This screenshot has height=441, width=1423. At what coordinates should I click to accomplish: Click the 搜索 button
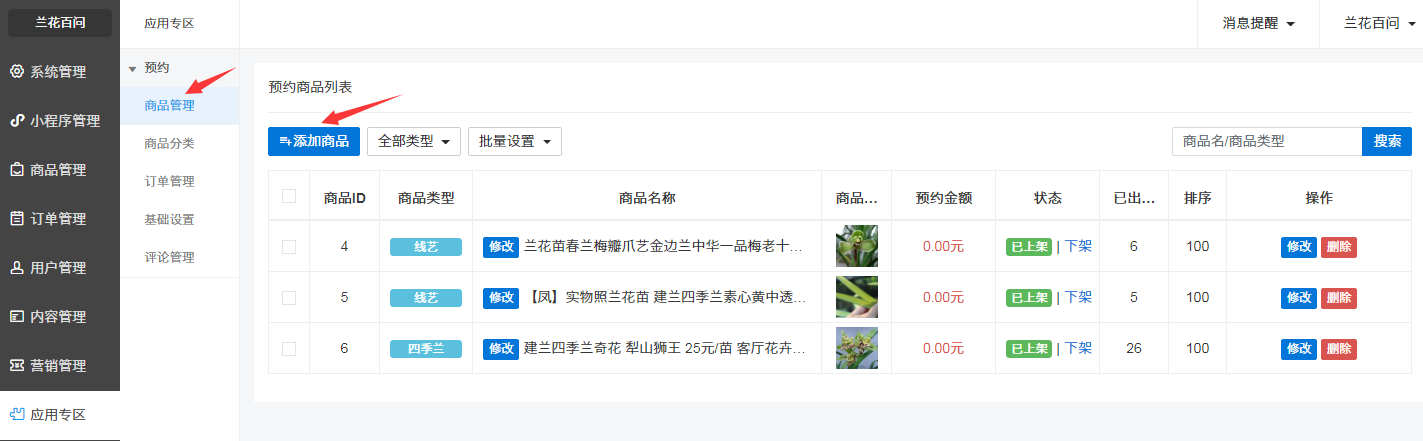pos(1387,141)
